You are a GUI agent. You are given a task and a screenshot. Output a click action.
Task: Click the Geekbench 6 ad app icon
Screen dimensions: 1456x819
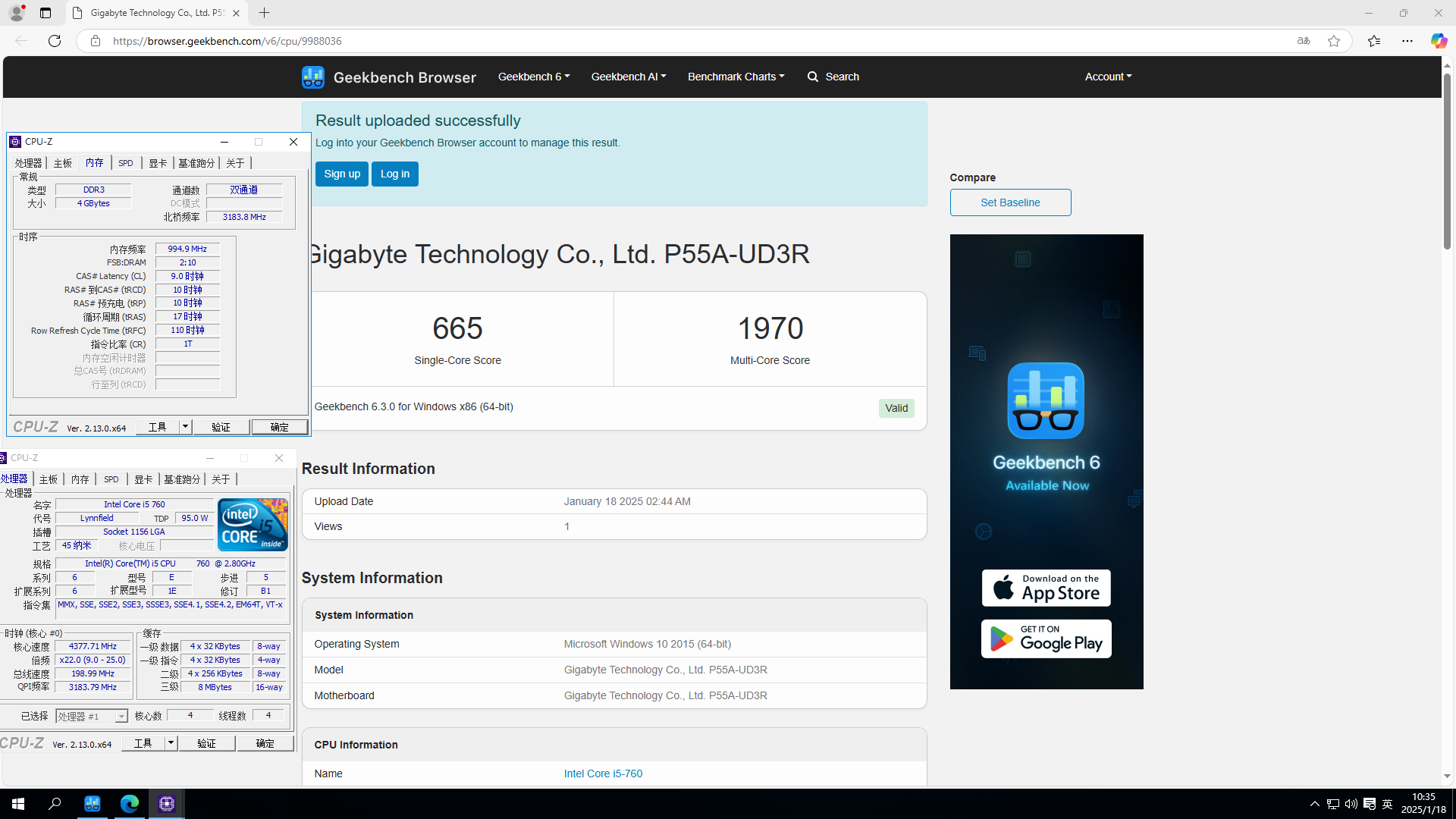1046,400
